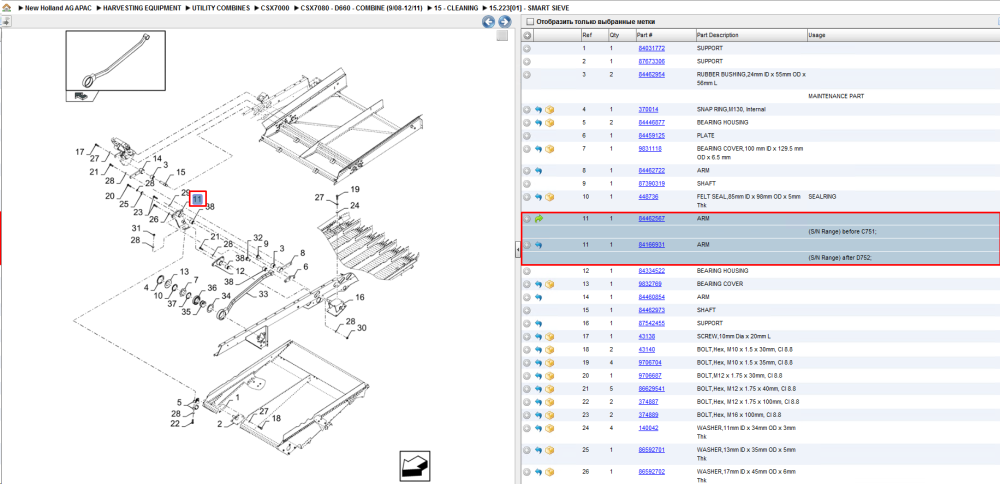
Task: Add washer 86592702 using its circle icon
Action: (527, 472)
